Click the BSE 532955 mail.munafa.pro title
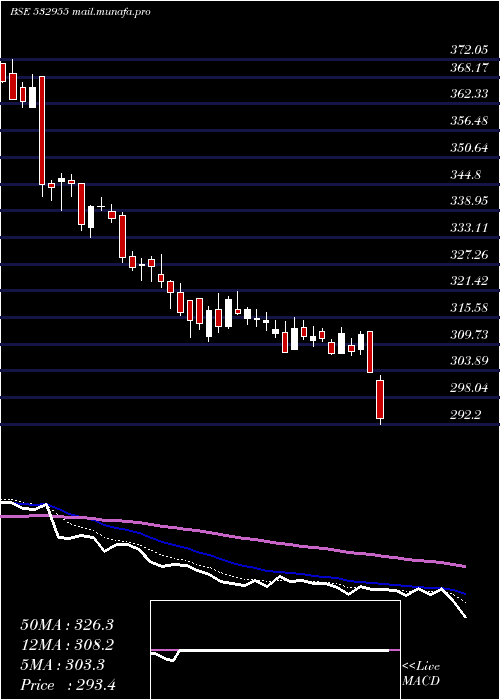The width and height of the screenshot is (500, 700). click(80, 12)
